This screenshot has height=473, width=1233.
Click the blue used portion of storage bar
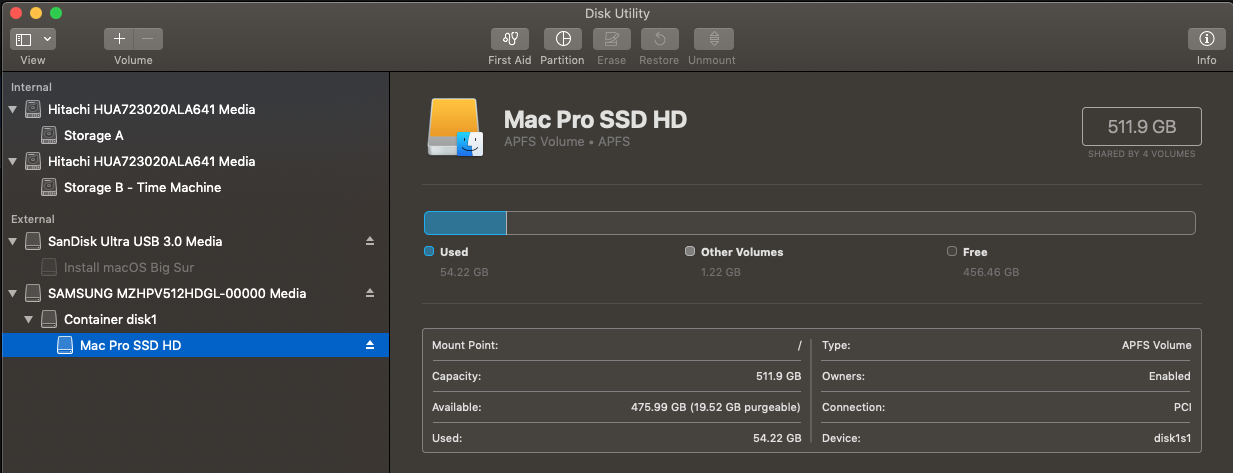coord(465,222)
